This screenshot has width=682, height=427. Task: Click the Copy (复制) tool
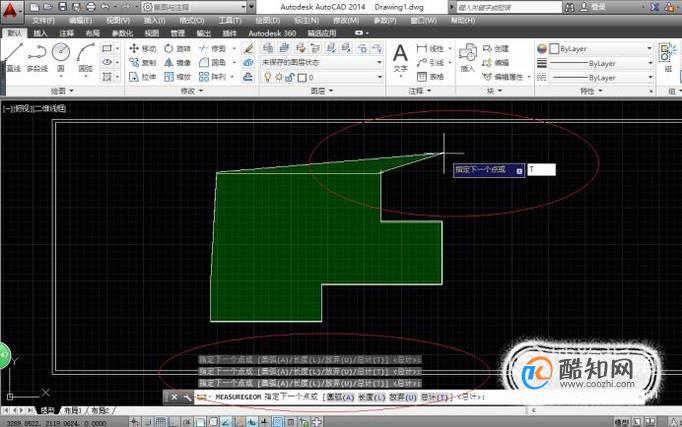pos(143,63)
